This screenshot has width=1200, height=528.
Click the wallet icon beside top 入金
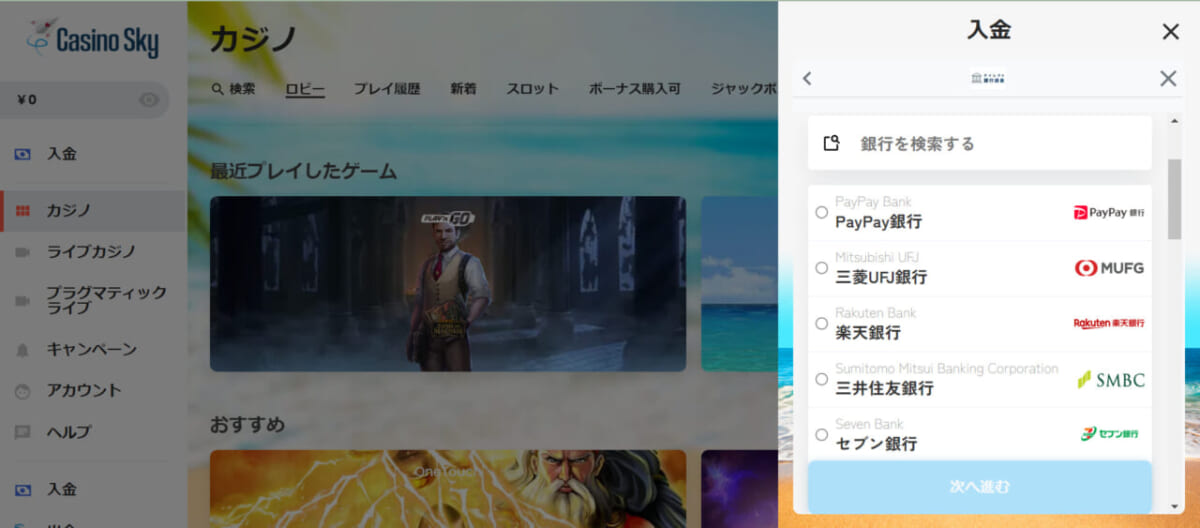22,154
